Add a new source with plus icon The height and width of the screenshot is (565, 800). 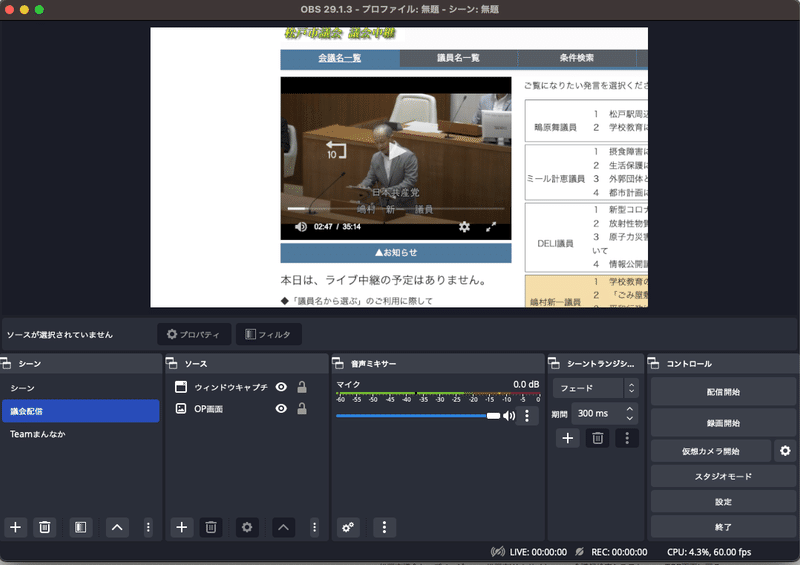tap(181, 527)
